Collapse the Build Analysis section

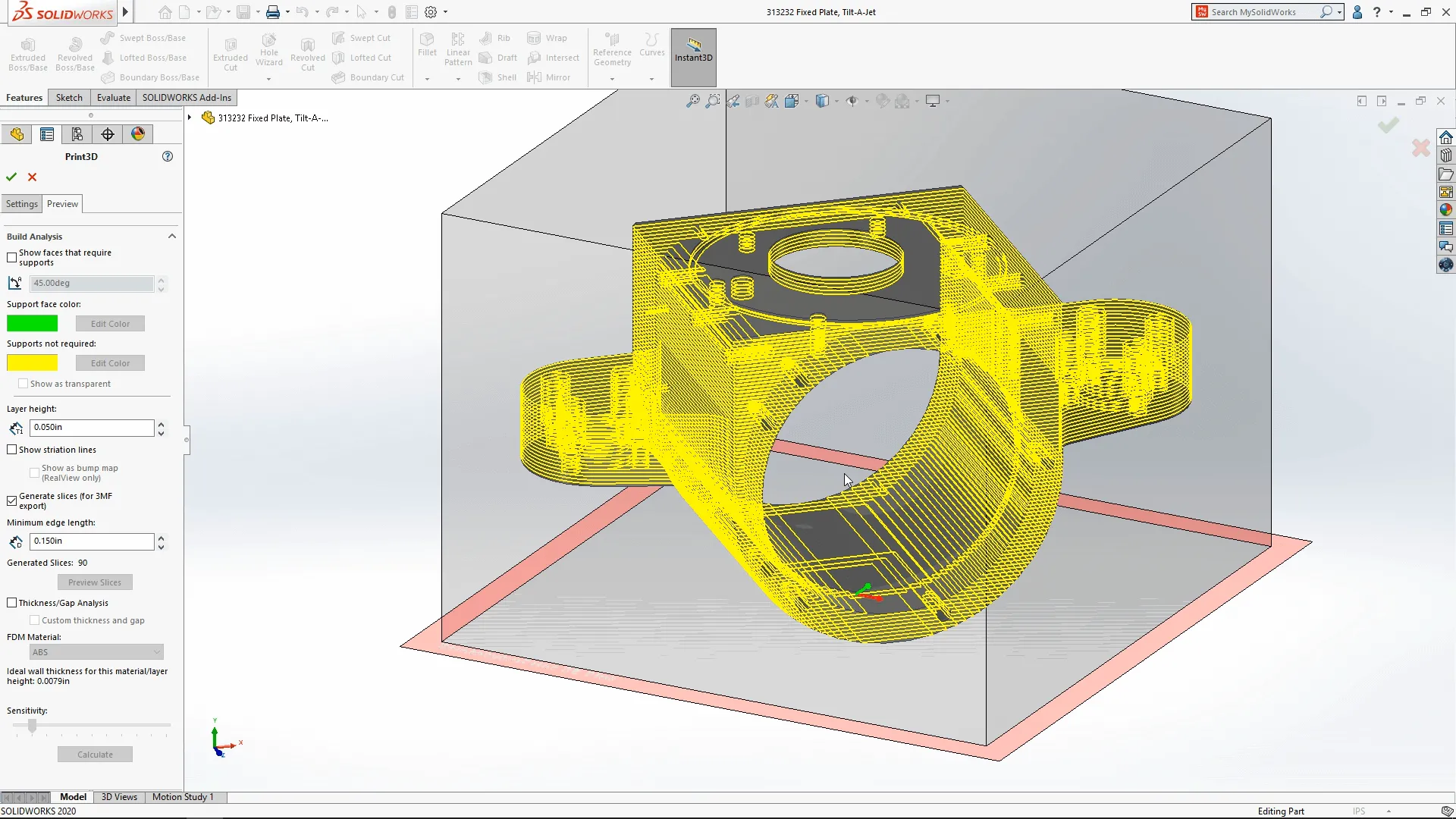[x=171, y=236]
